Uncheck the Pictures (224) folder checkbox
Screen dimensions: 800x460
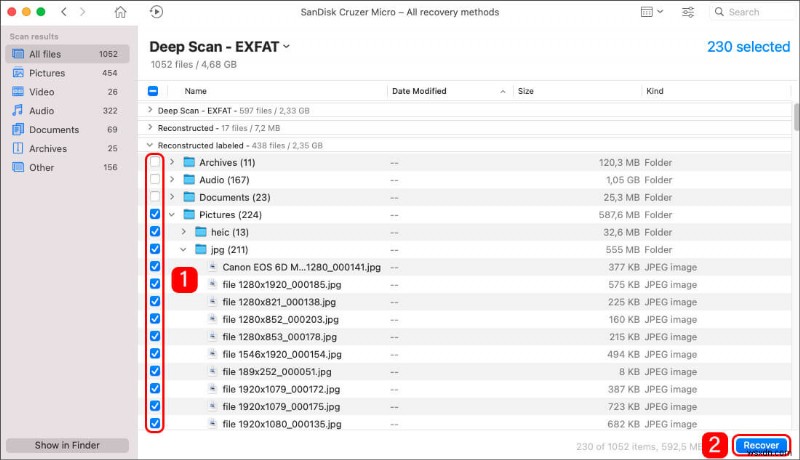pos(155,214)
